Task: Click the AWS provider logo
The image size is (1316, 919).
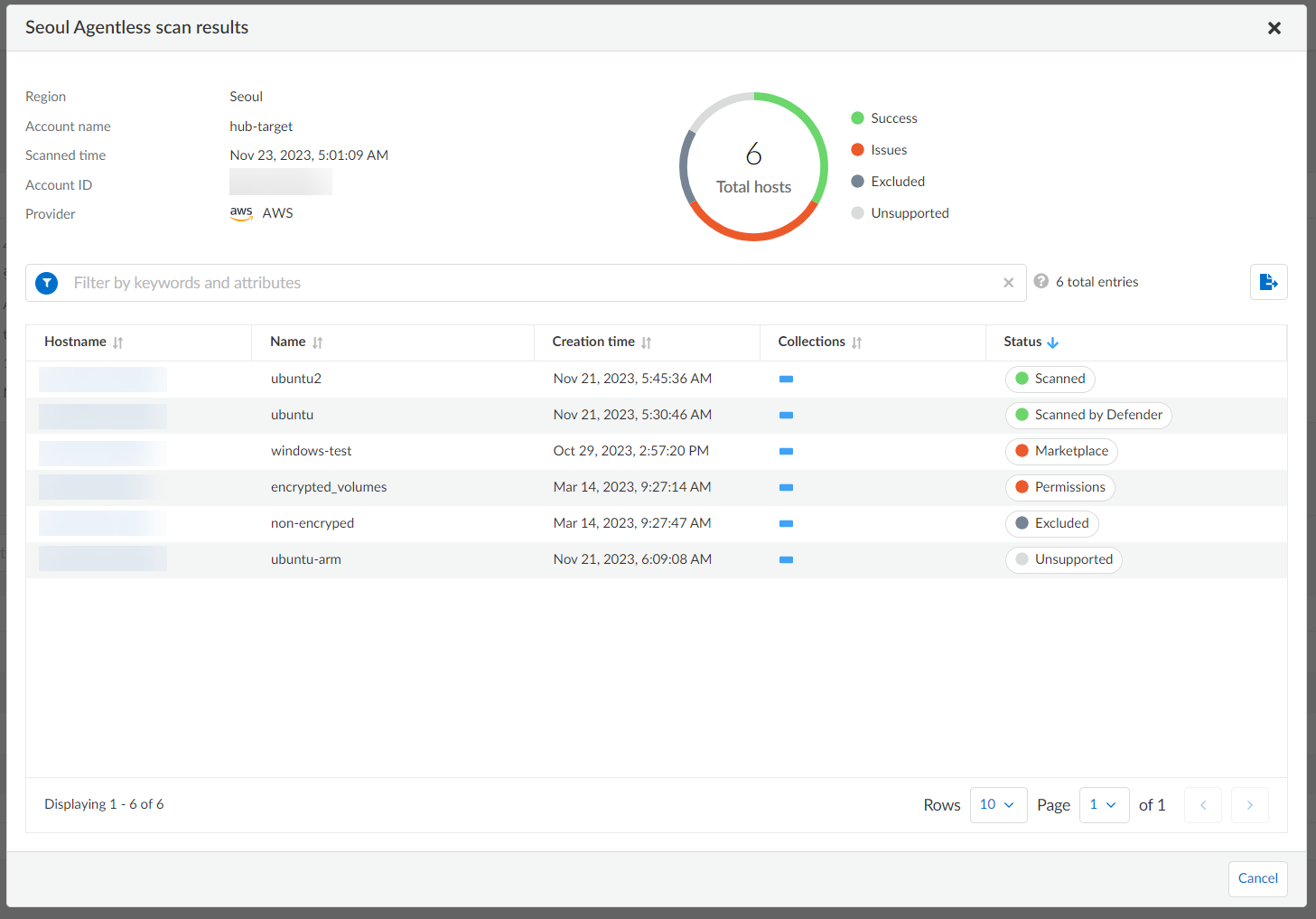Action: pos(241,213)
